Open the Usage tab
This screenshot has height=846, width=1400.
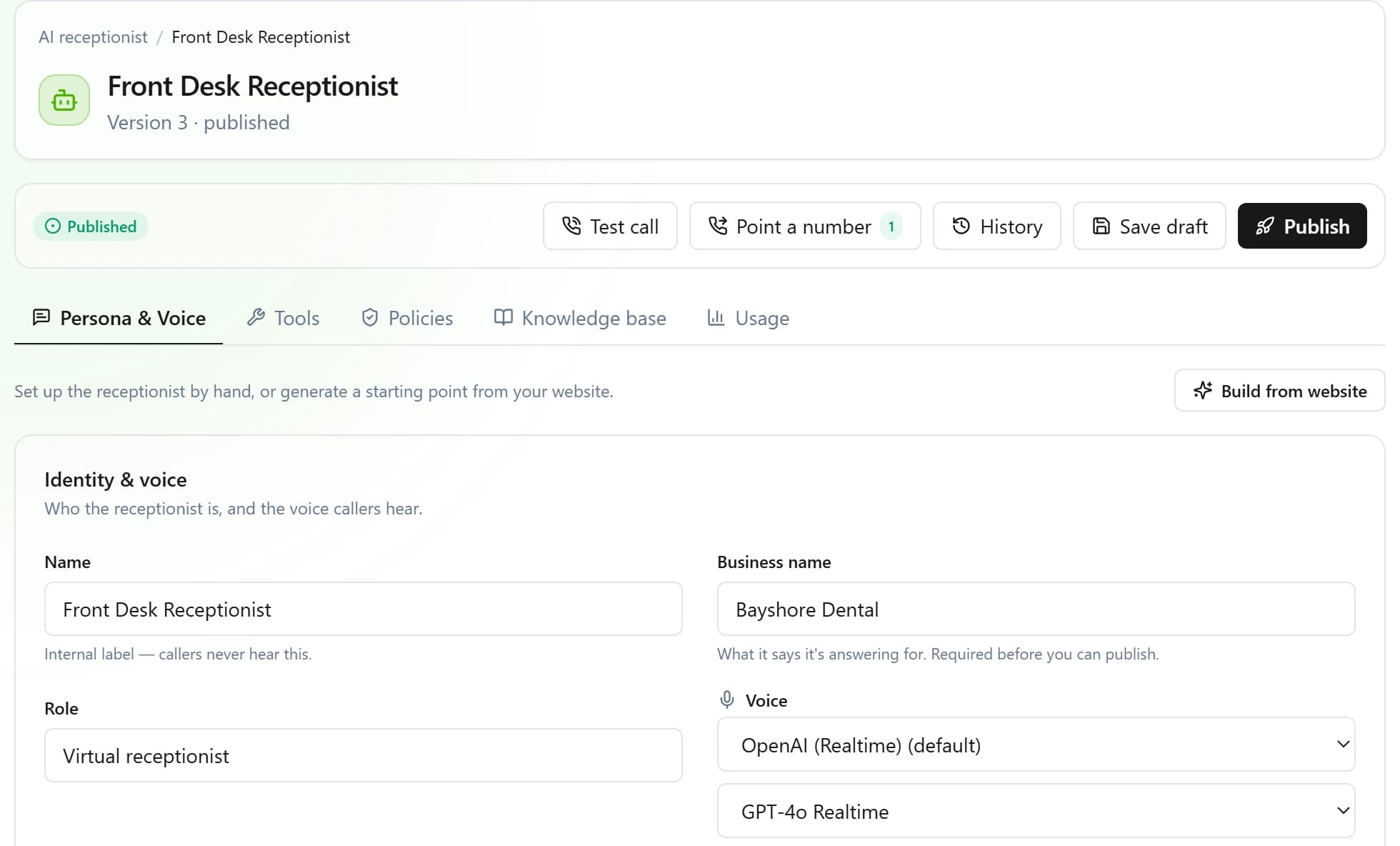coord(749,318)
